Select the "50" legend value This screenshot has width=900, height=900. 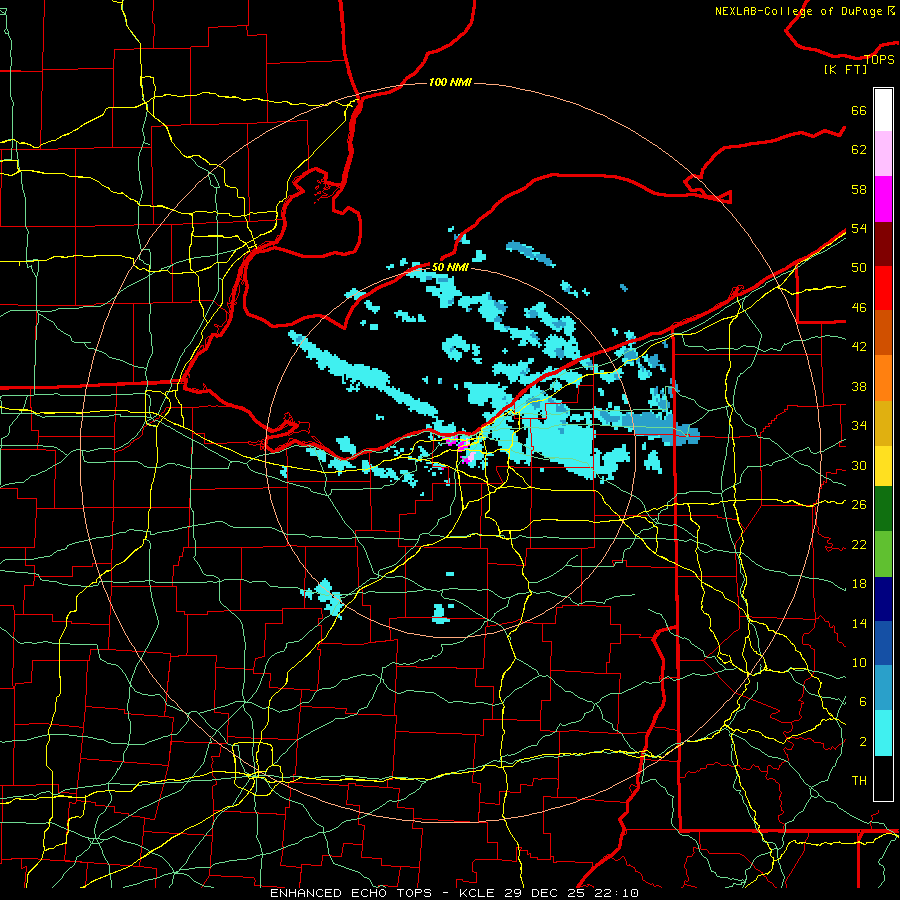[x=859, y=268]
